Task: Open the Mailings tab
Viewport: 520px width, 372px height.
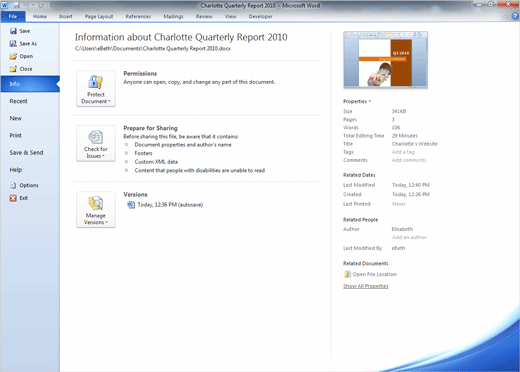Action: (173, 16)
